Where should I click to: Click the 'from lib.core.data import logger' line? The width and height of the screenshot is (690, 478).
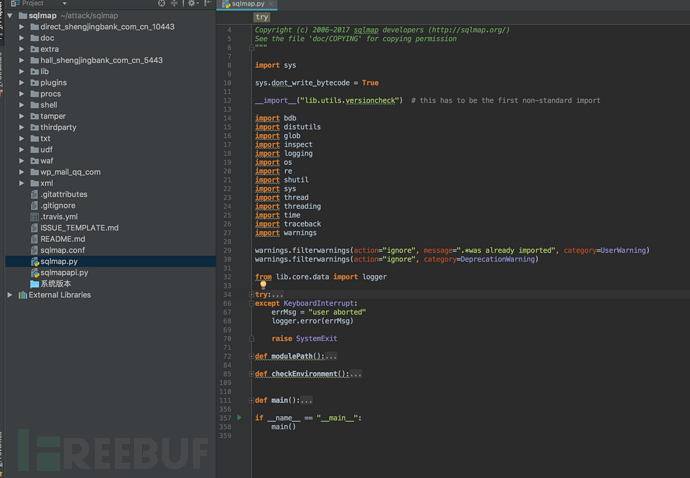[321, 277]
